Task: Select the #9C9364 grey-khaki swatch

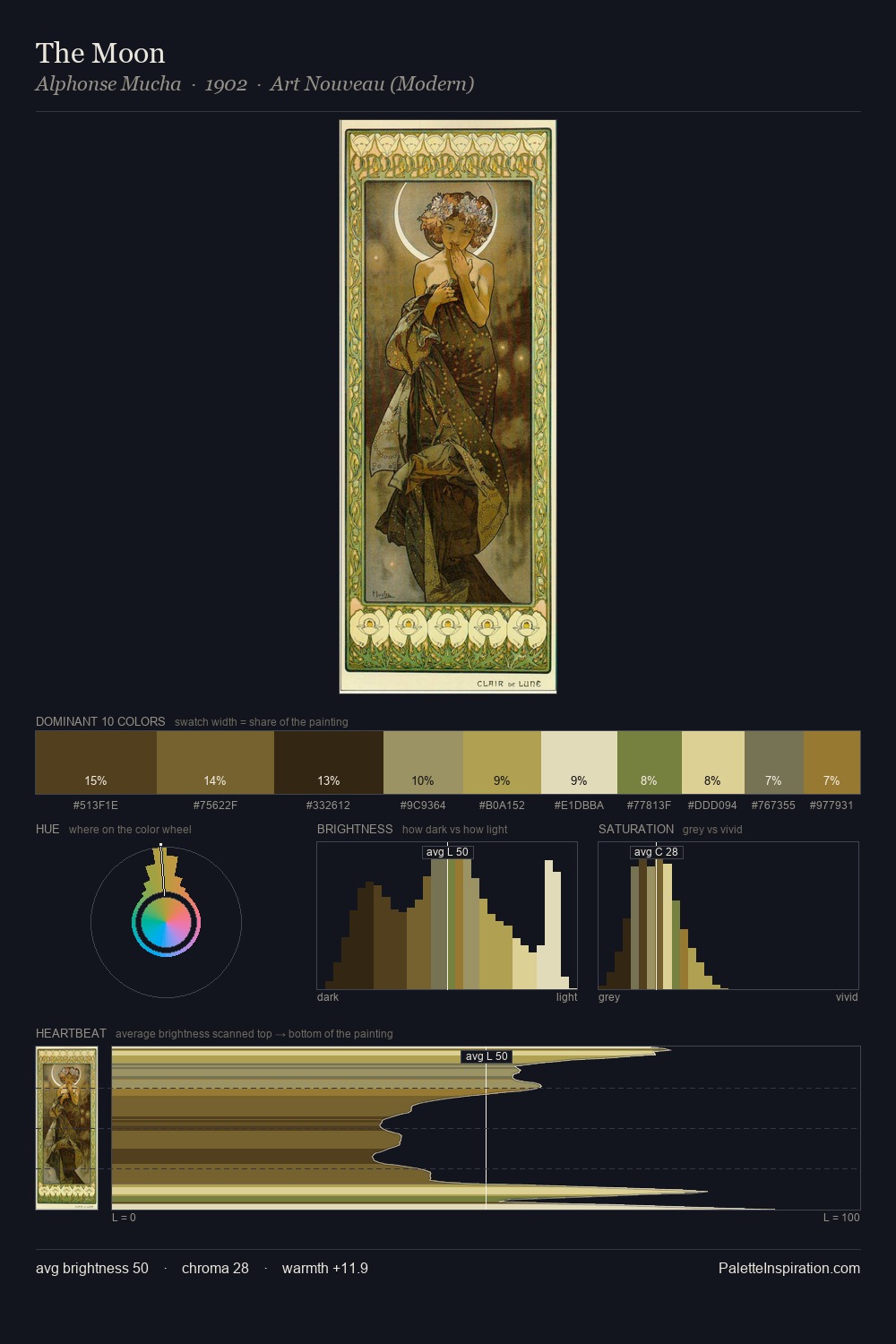Action: coord(423,762)
